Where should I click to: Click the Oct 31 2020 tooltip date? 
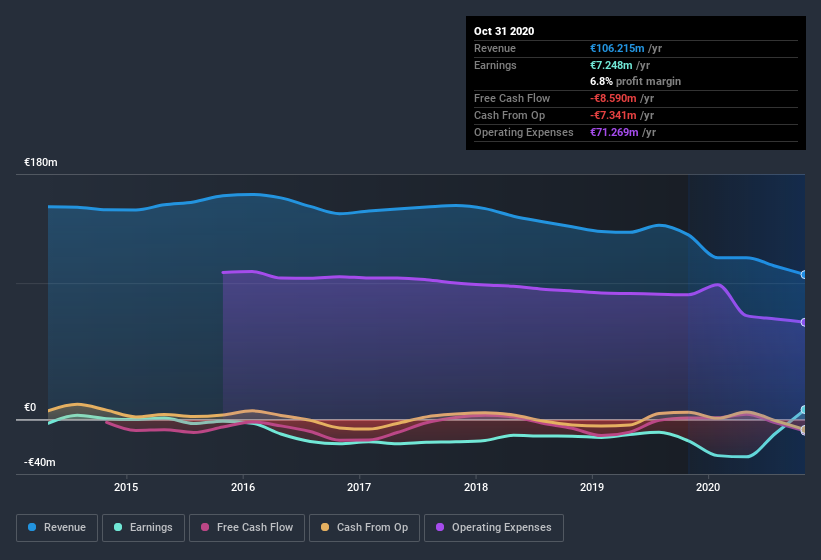click(x=504, y=31)
